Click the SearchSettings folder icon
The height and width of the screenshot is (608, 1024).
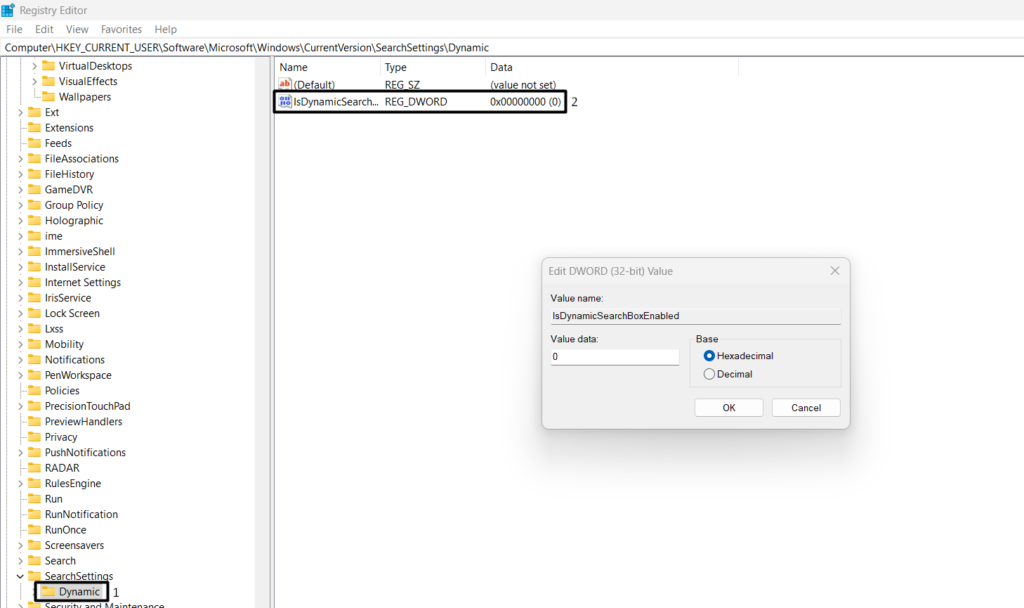pos(35,576)
